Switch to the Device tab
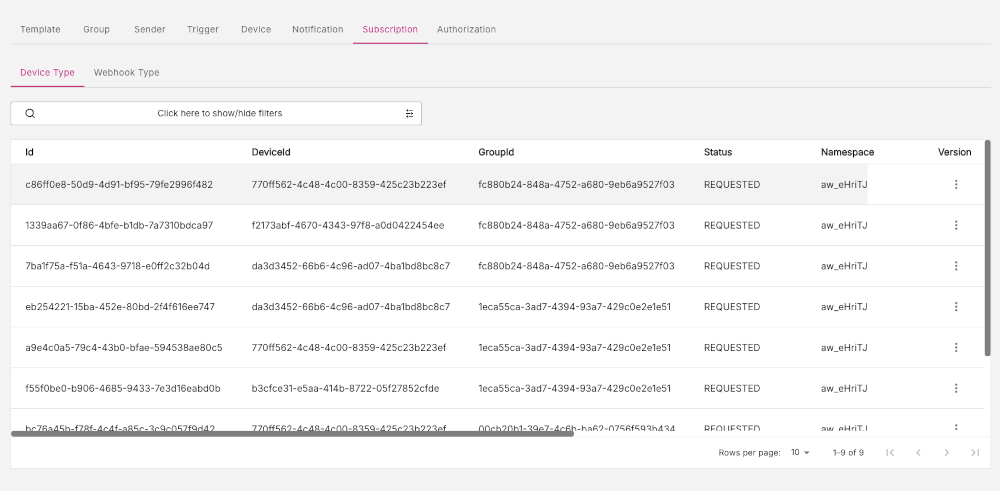 [256, 29]
